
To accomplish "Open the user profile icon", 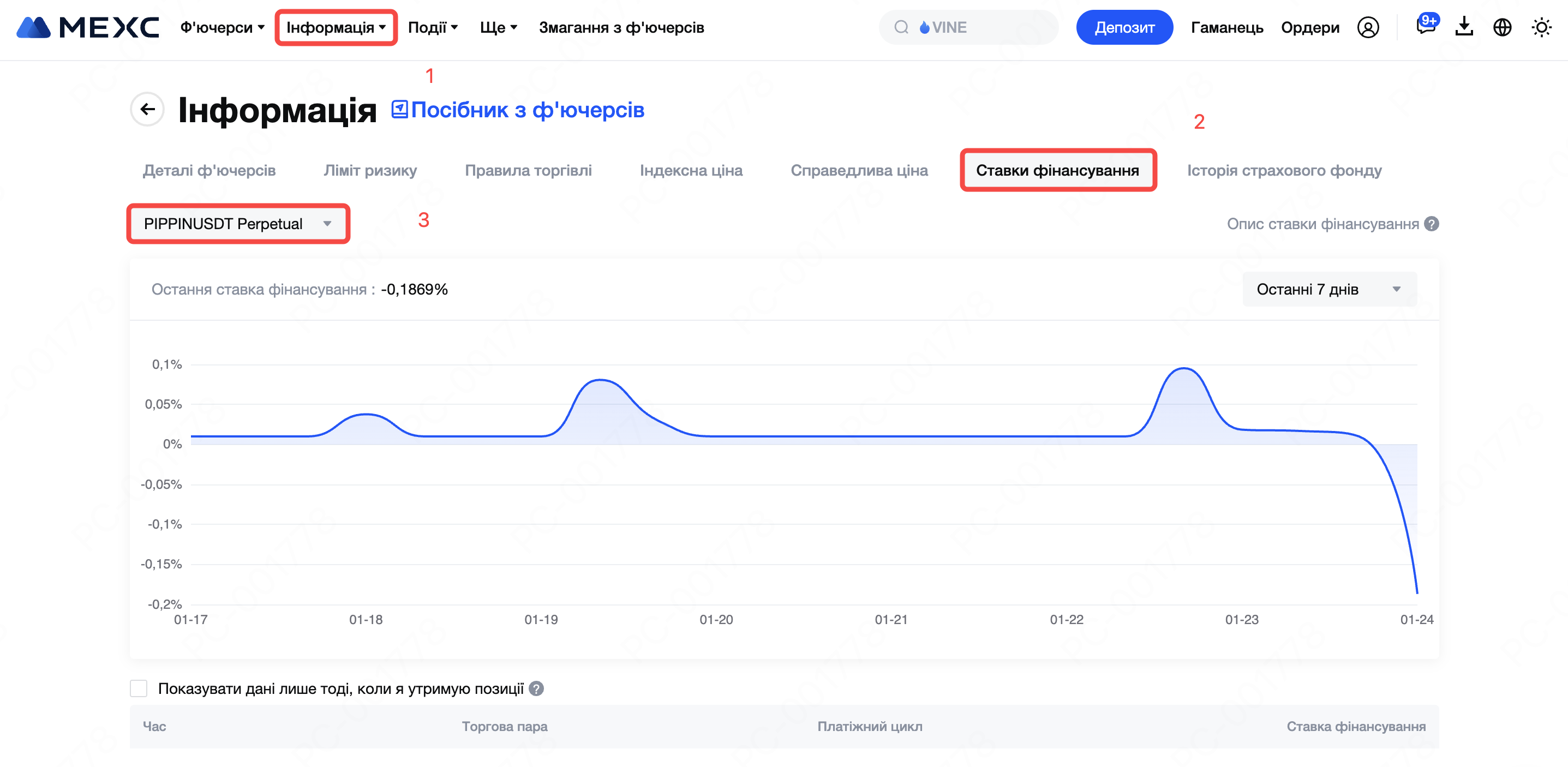I will pos(1368,27).
